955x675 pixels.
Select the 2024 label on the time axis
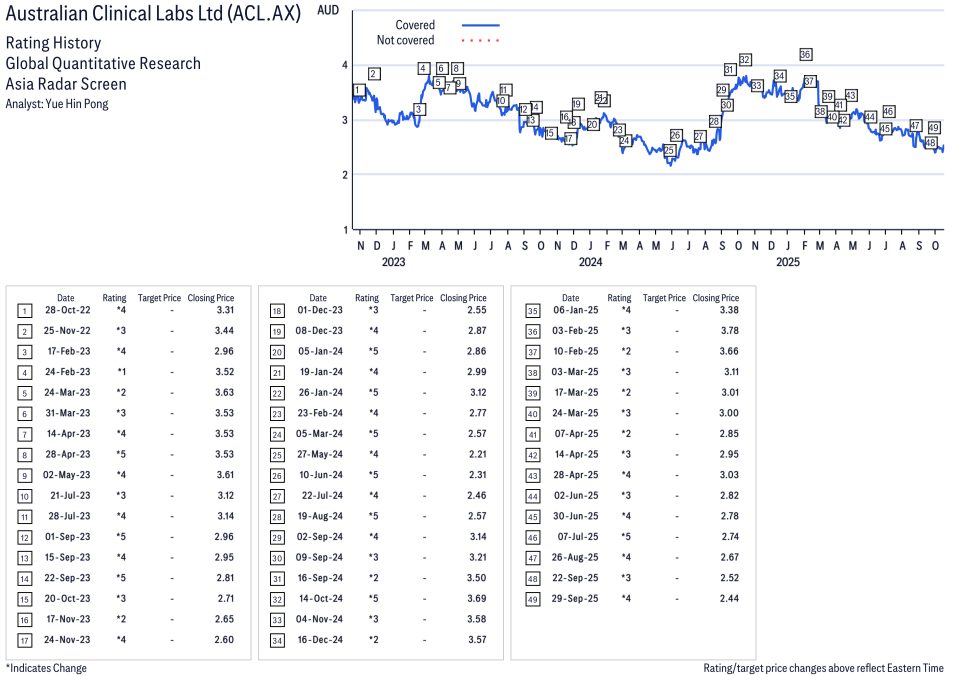[591, 263]
